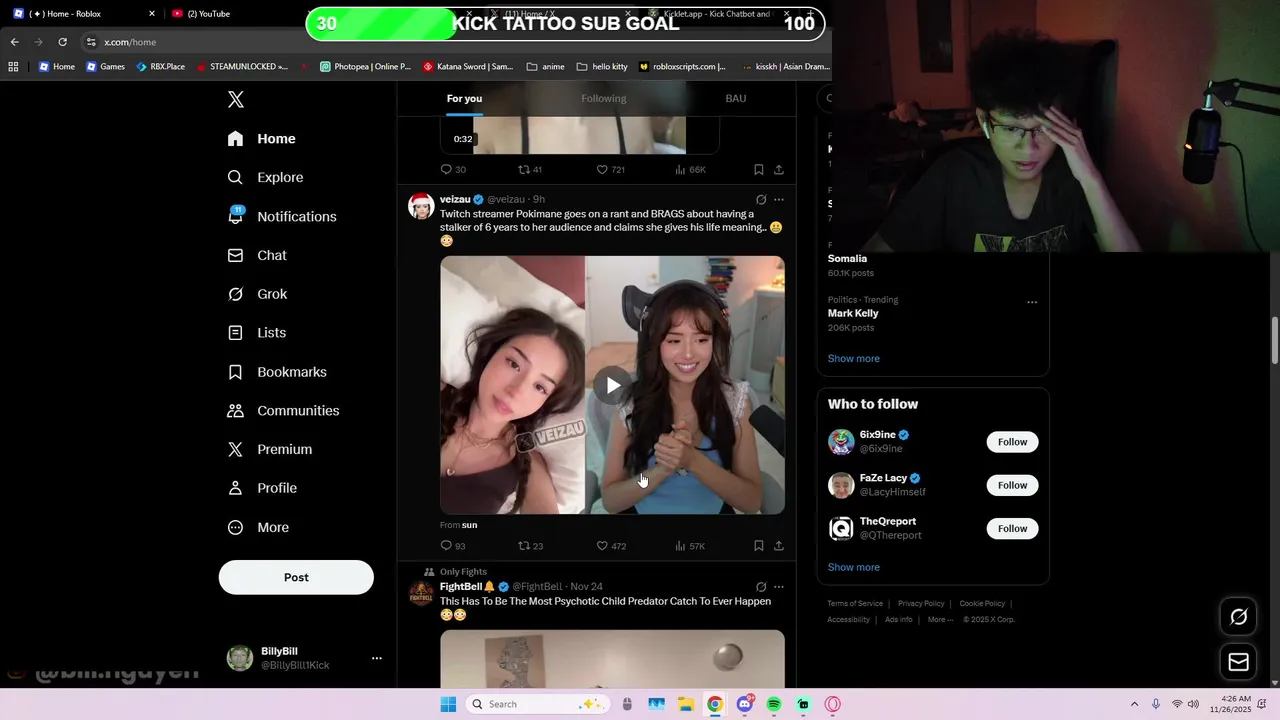Bookmark the top post with 66K views
The width and height of the screenshot is (1280, 720).
(x=759, y=170)
